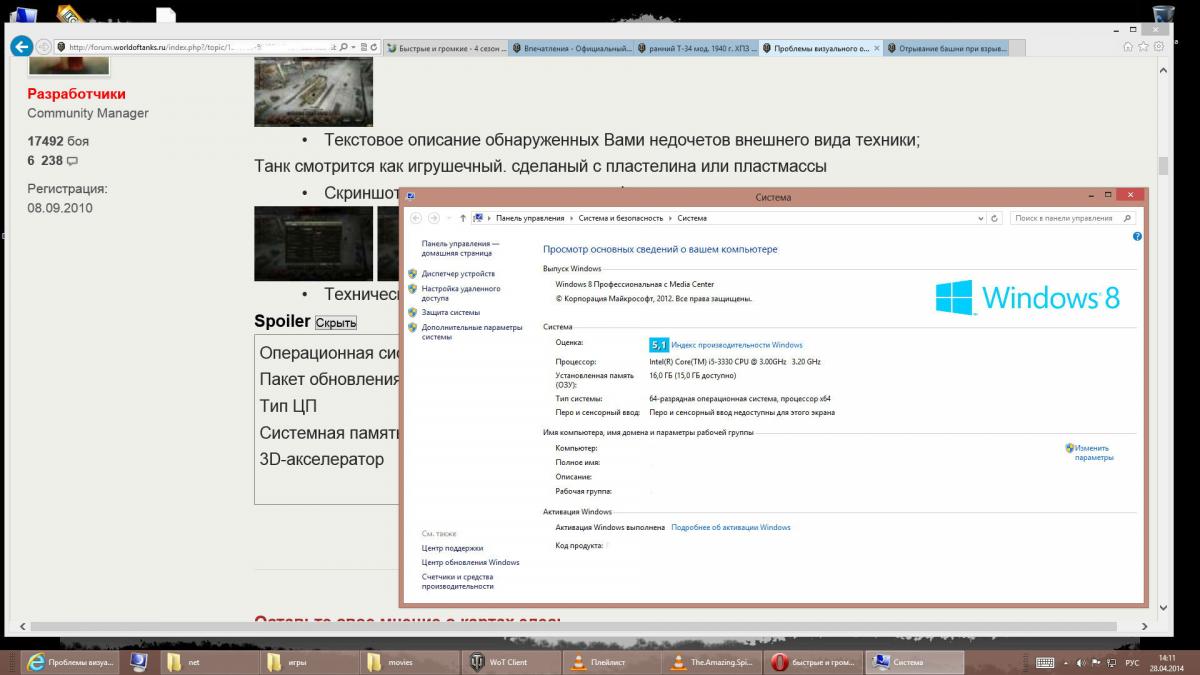The height and width of the screenshot is (675, 1200).
Task: Switch to the 'Быстрые и громкие' browser tab
Action: 444,48
